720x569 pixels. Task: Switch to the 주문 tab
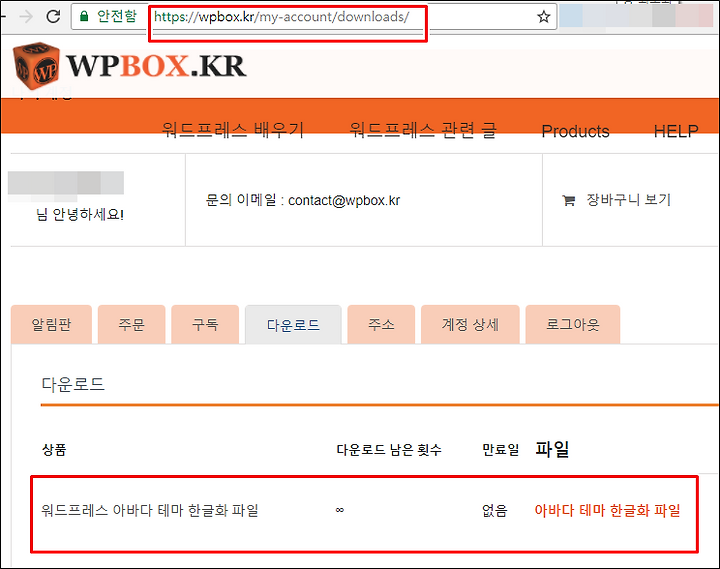click(x=131, y=324)
